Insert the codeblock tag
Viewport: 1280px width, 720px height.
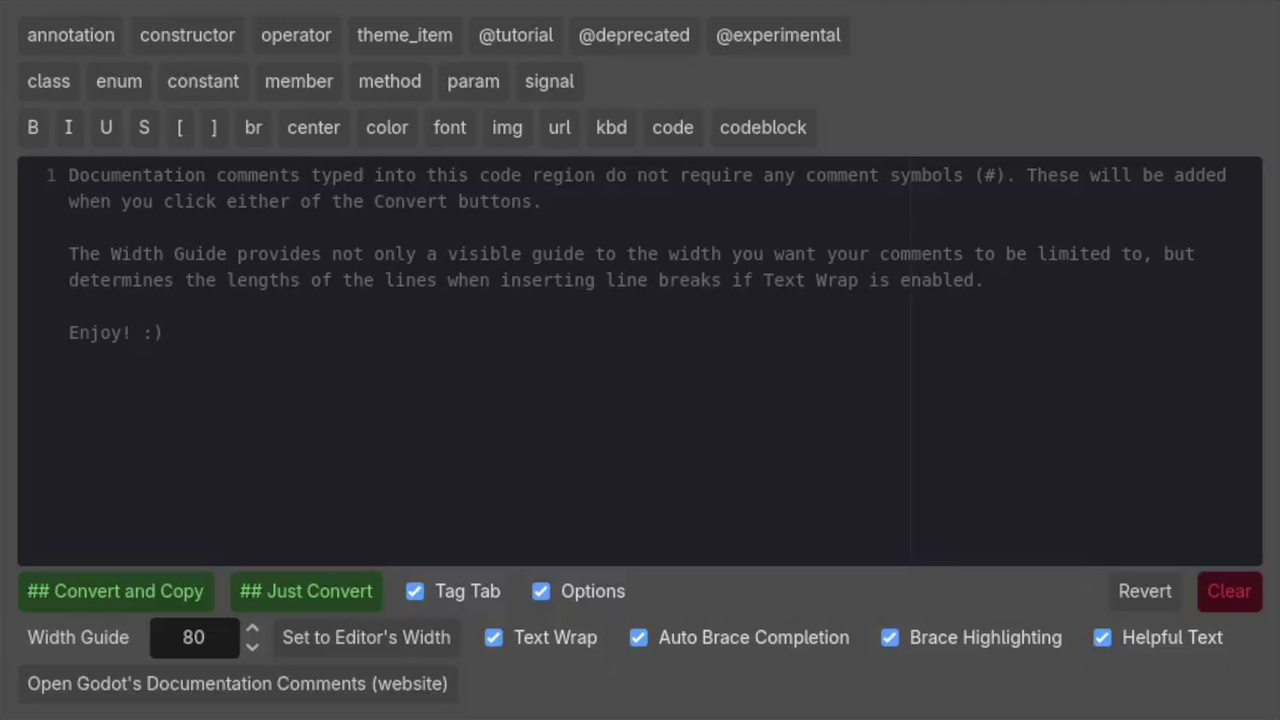click(763, 127)
